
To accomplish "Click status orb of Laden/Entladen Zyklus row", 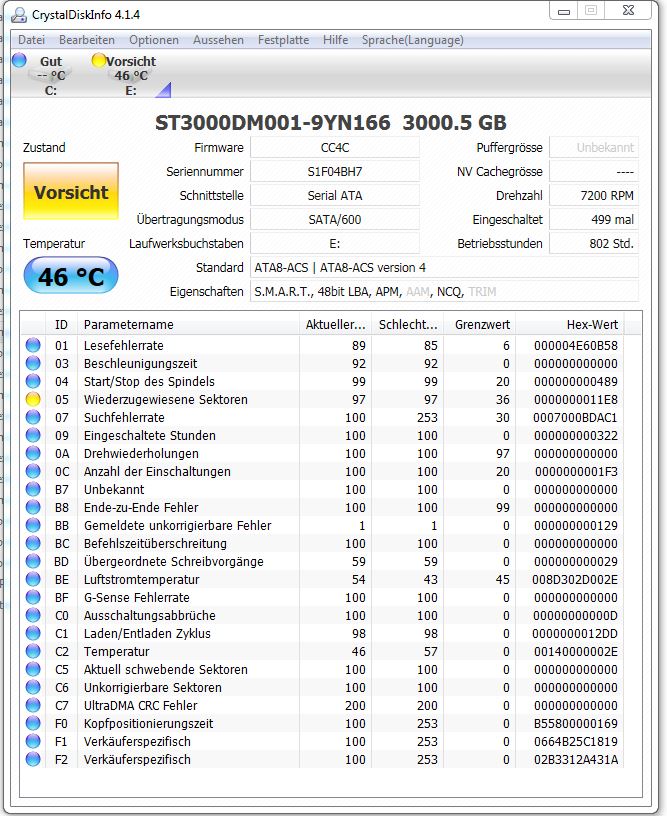I will [x=33, y=633].
